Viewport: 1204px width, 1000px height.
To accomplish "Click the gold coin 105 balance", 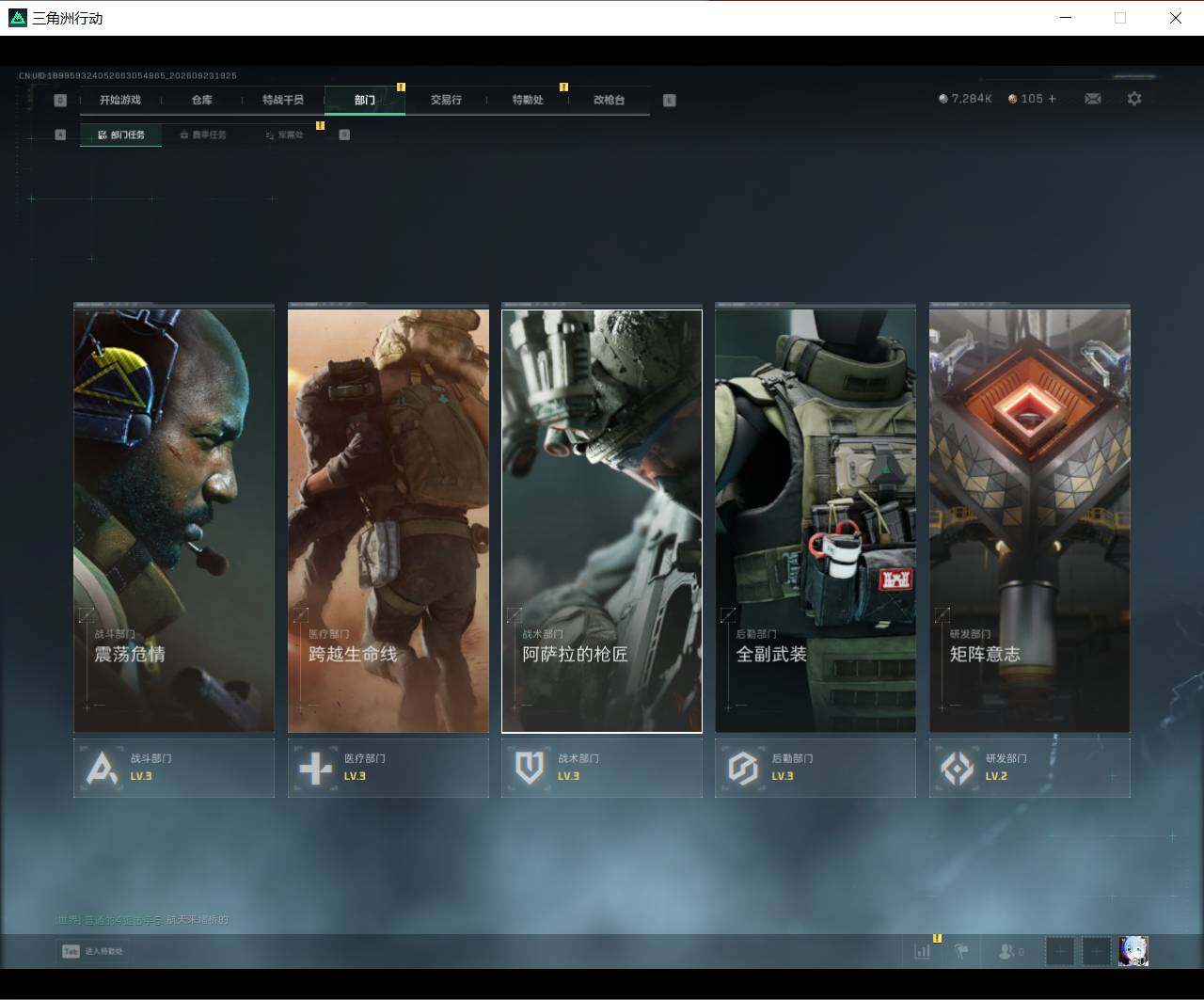I will pyautogui.click(x=1025, y=99).
